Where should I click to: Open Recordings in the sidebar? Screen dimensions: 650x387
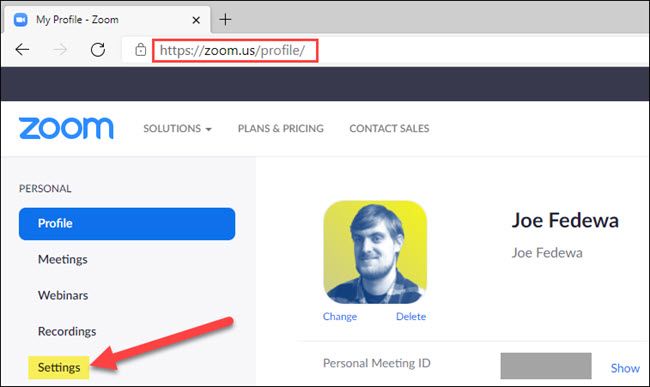(x=67, y=331)
